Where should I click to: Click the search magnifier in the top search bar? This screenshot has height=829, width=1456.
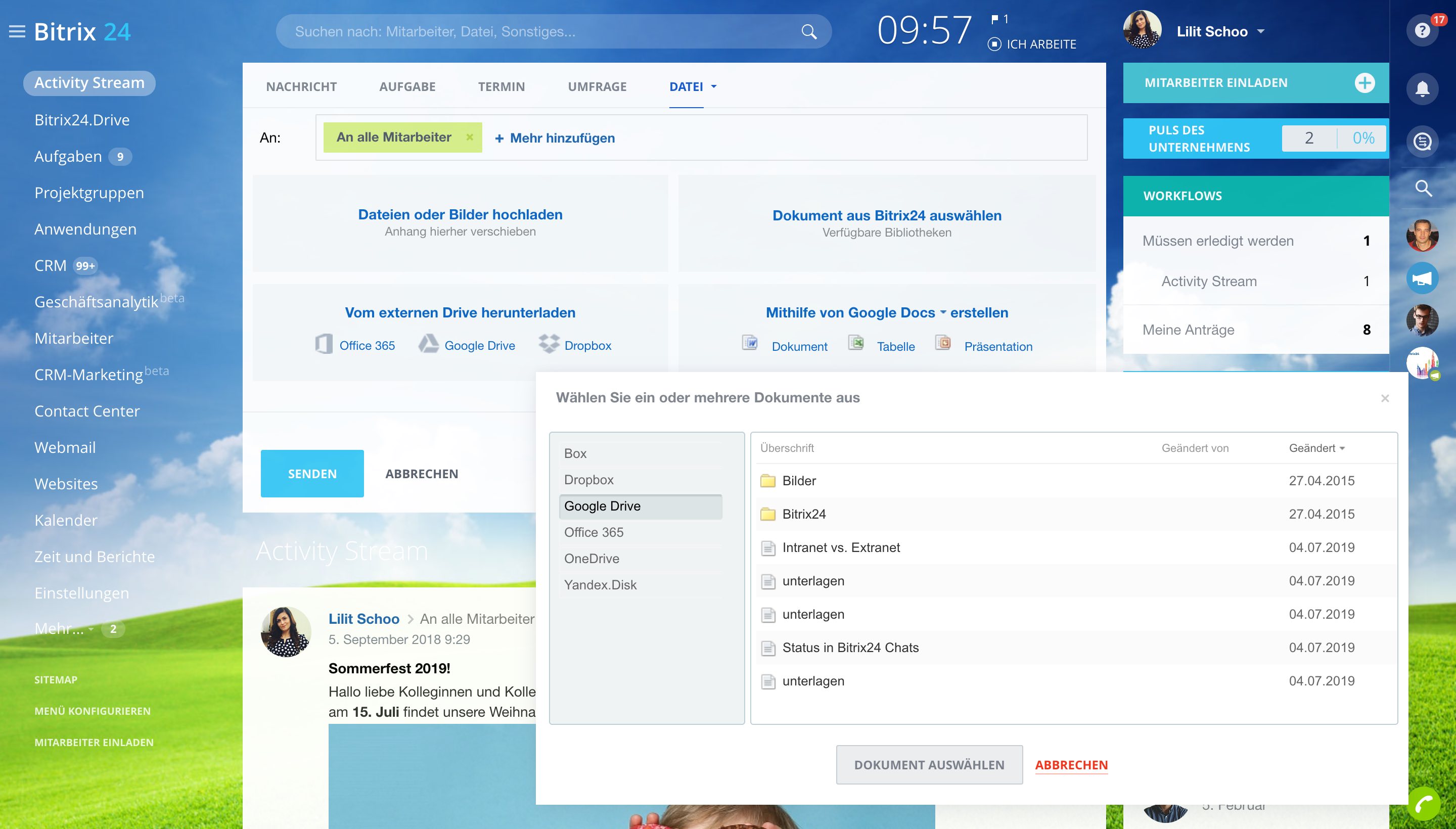pyautogui.click(x=808, y=31)
